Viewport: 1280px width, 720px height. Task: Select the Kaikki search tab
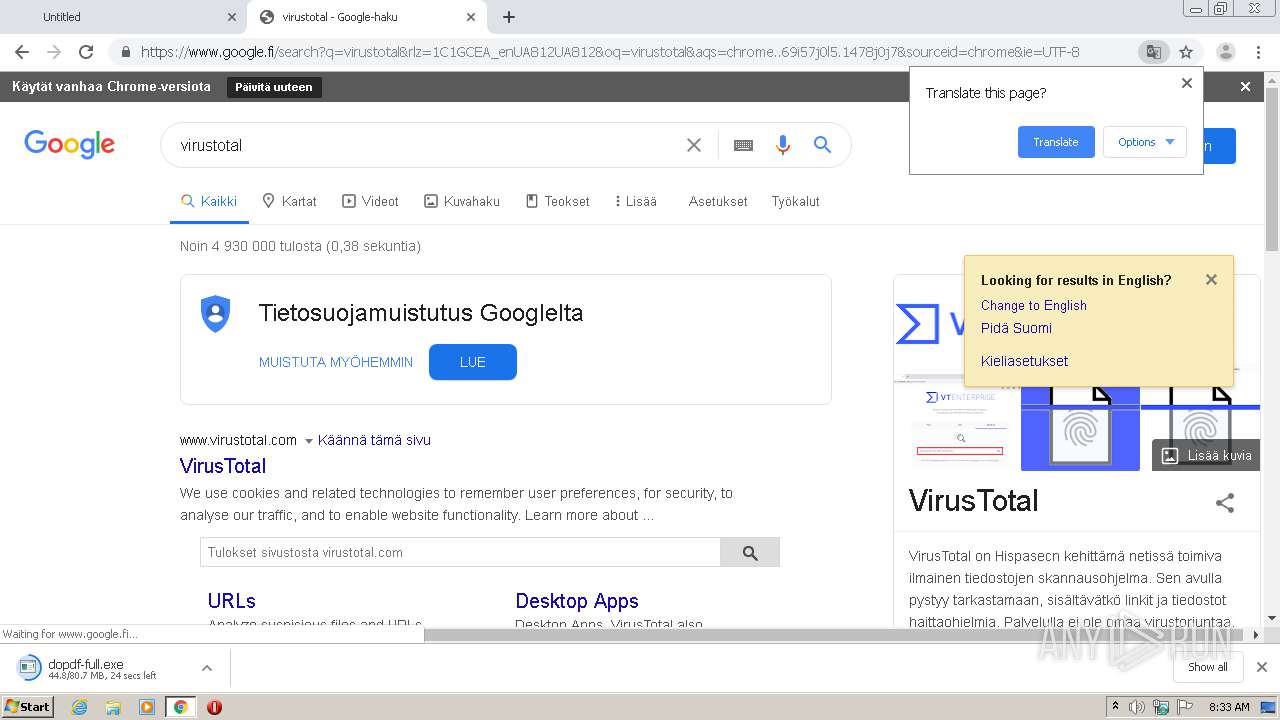209,201
